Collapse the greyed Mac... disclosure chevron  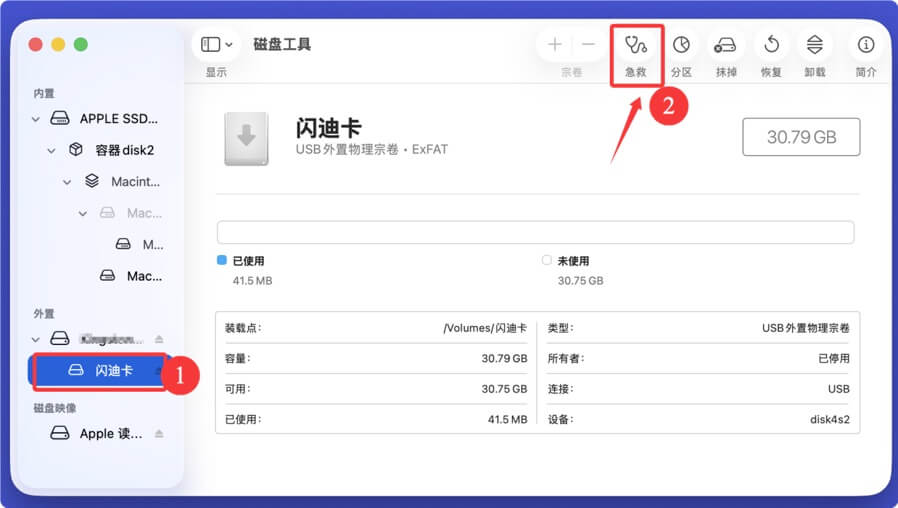point(83,214)
